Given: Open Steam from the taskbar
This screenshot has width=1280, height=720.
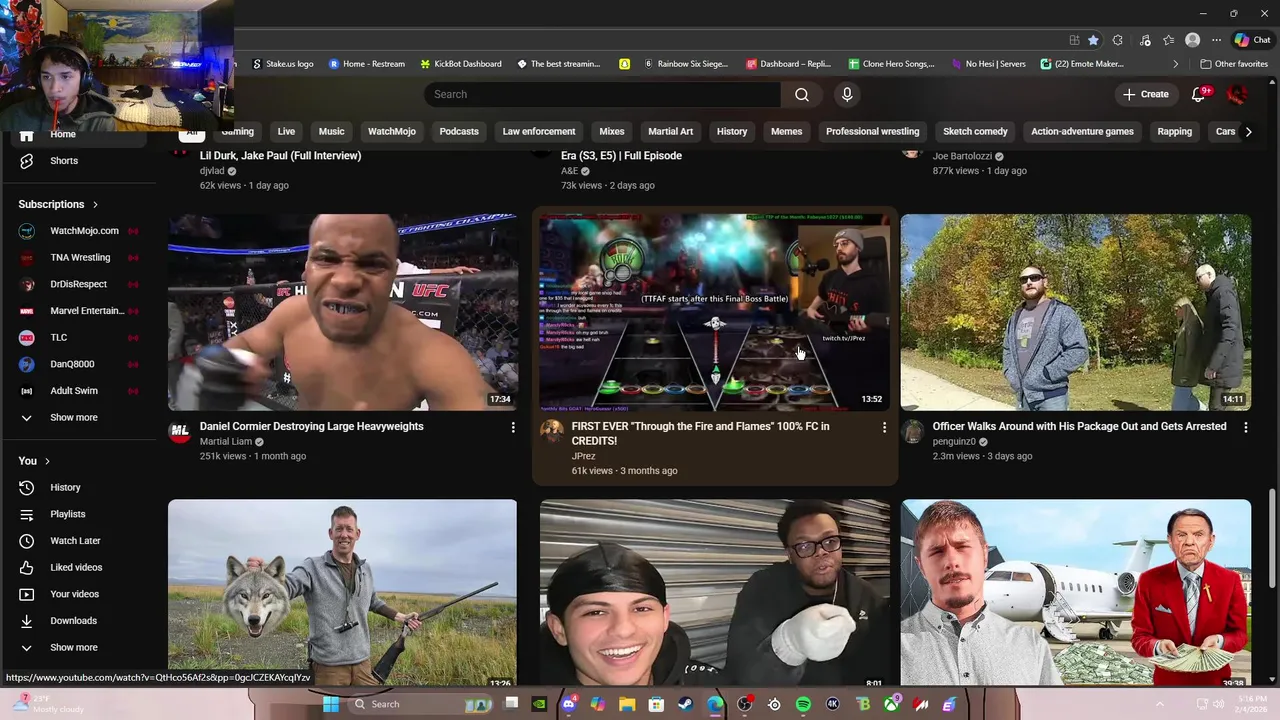Looking at the screenshot, I should point(685,704).
